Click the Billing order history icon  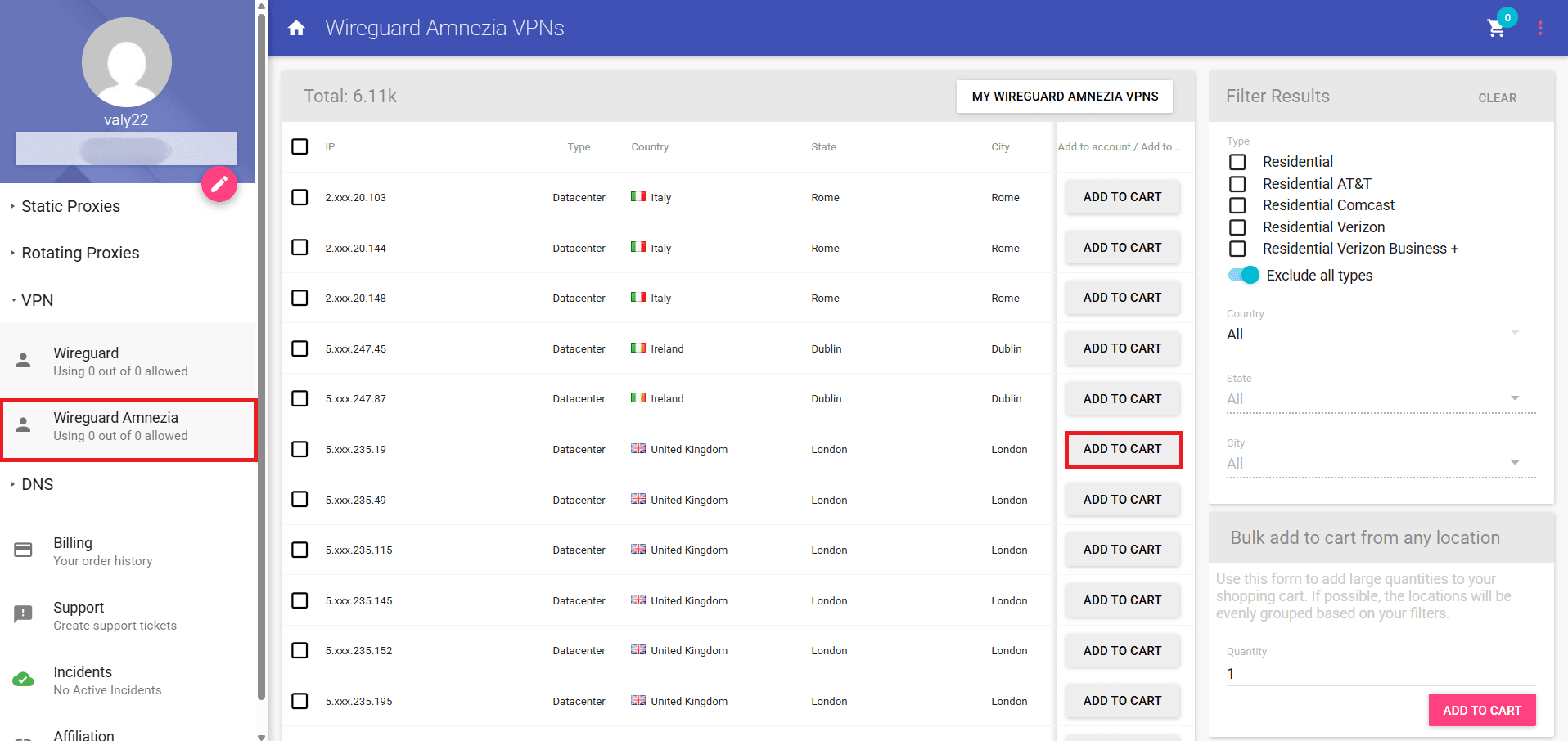point(23,549)
